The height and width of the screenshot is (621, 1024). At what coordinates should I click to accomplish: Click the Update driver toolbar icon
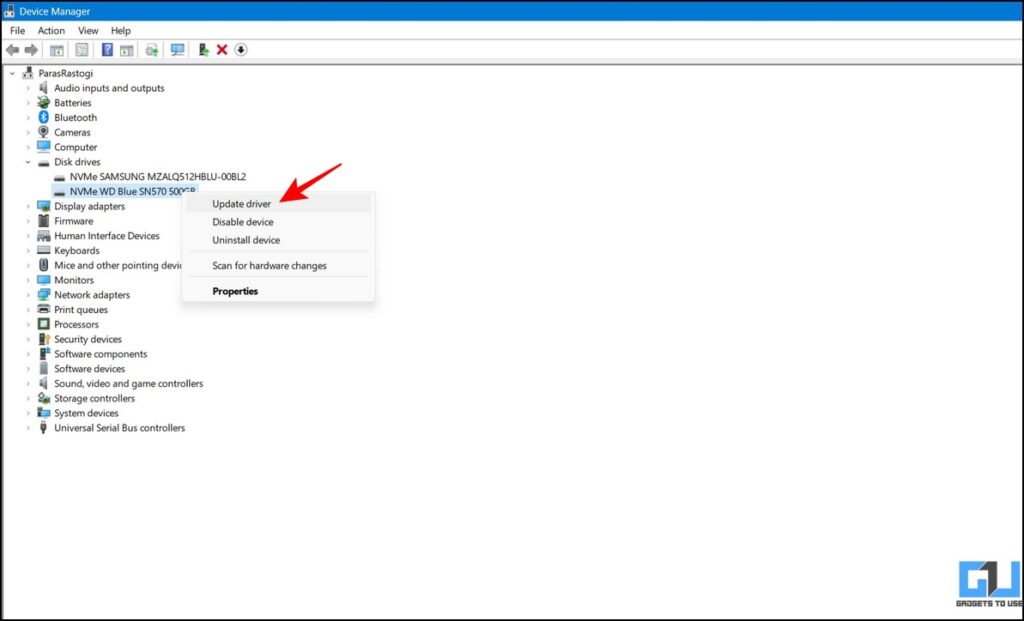(149, 49)
